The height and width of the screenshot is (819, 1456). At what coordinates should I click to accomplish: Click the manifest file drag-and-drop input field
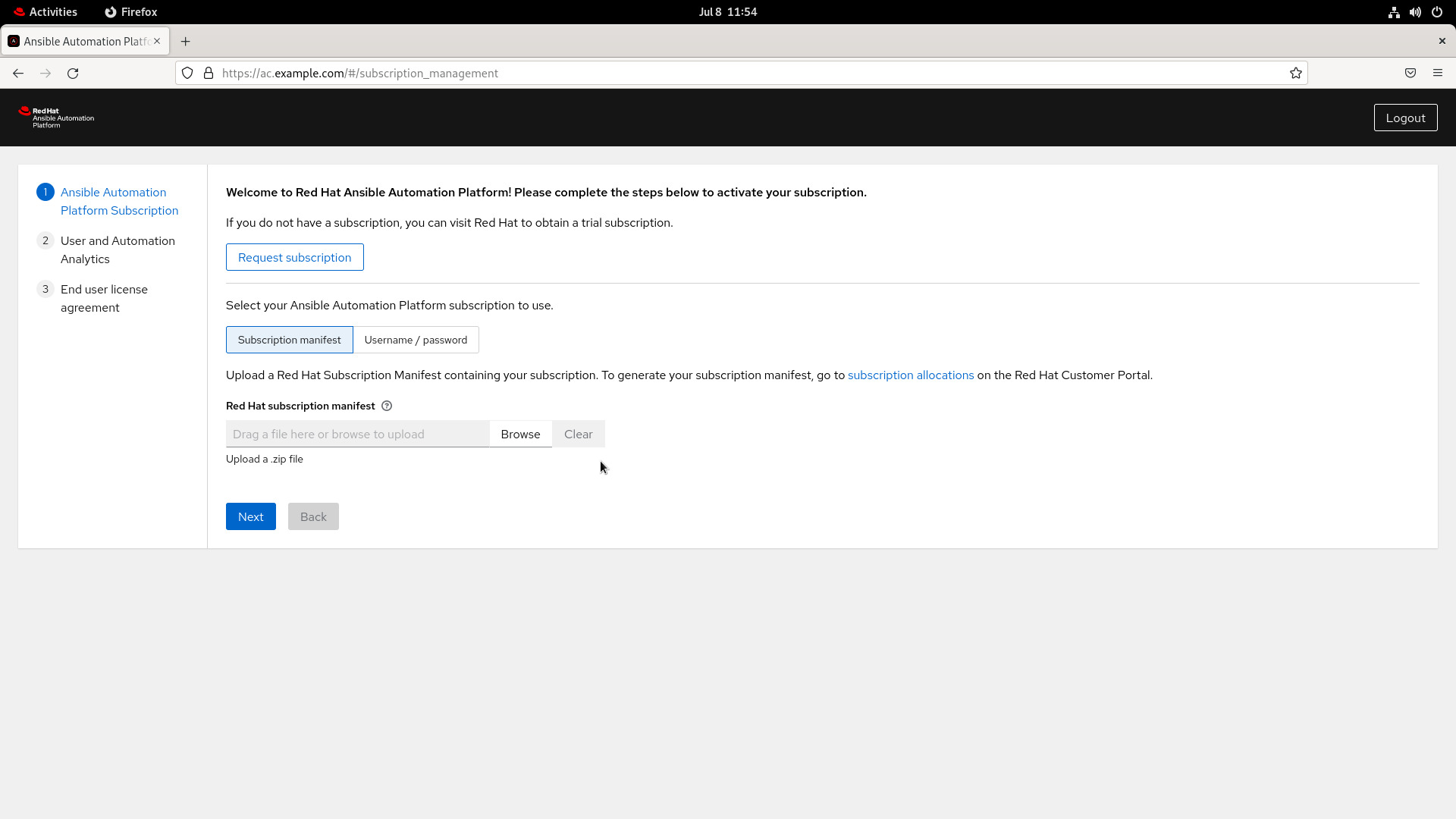pyautogui.click(x=357, y=433)
